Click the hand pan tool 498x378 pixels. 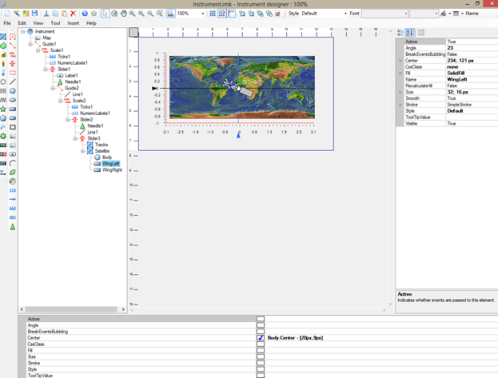pyautogui.click(x=123, y=13)
